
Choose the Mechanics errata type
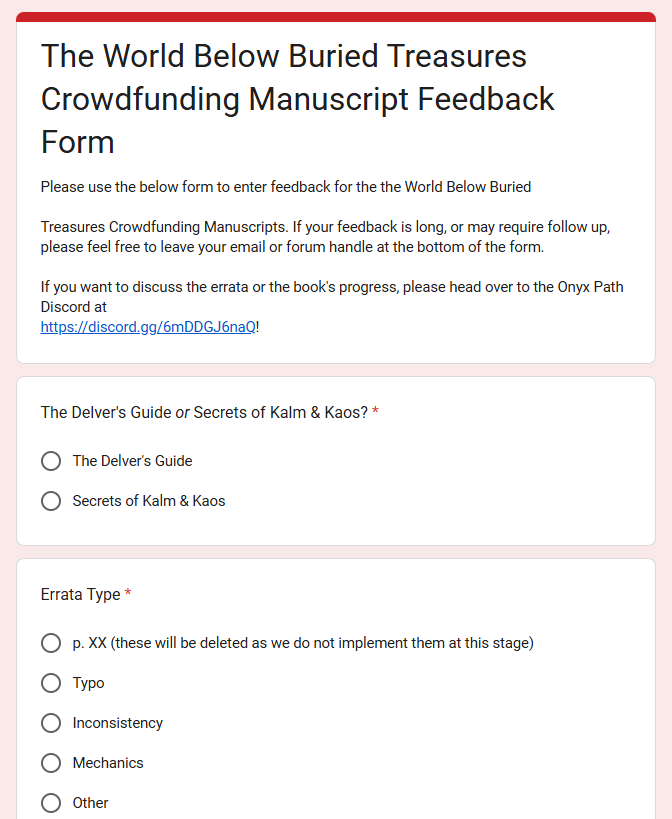[x=51, y=763]
